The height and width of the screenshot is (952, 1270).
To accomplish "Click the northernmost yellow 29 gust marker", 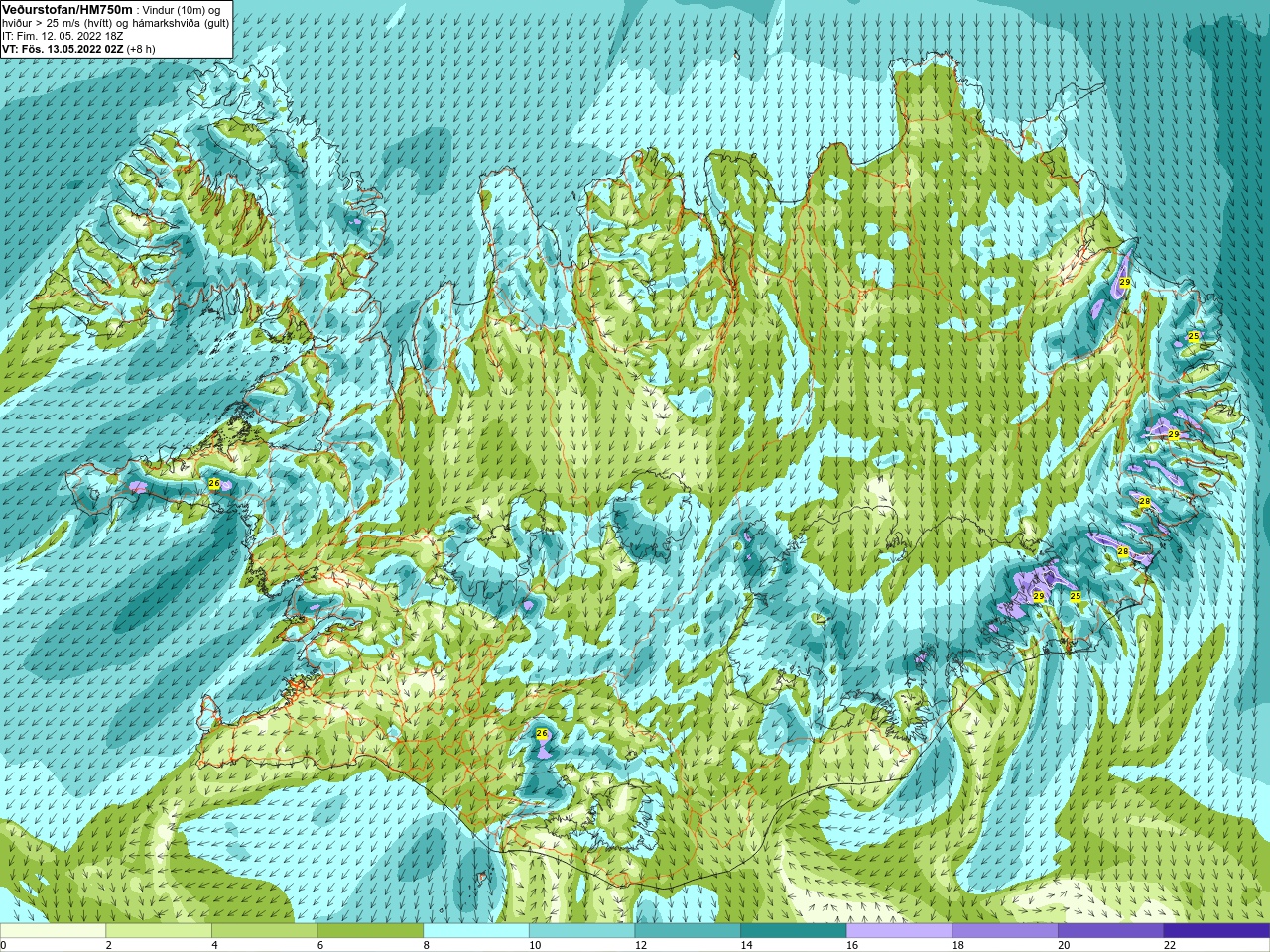I will (1125, 283).
